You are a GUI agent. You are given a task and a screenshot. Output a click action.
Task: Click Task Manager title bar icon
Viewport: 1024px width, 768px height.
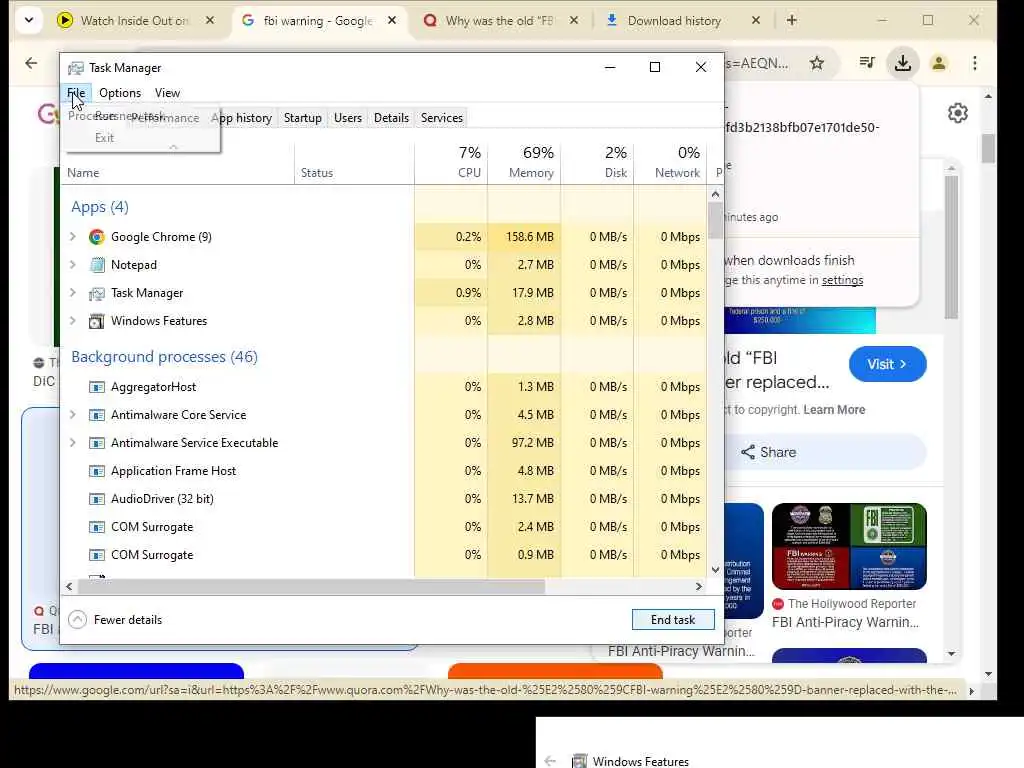[x=76, y=68]
